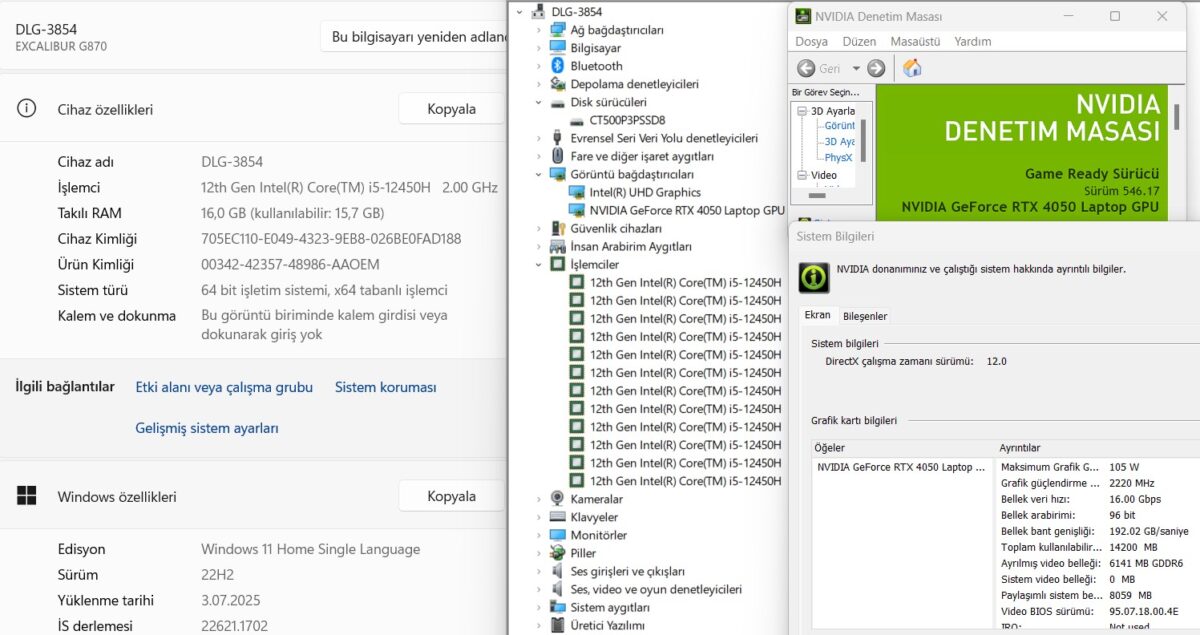Select NVIDIA GeForce RTX 4050 Laptop GPU device
Viewport: 1200px width, 635px height.
[x=686, y=210]
